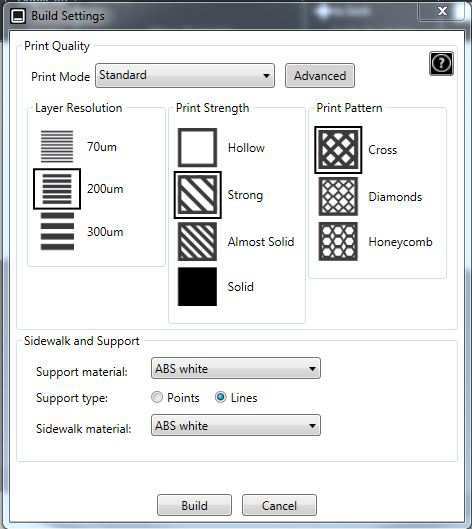472x529 pixels.
Task: Pick the 300um layer resolution icon
Action: [x=57, y=231]
